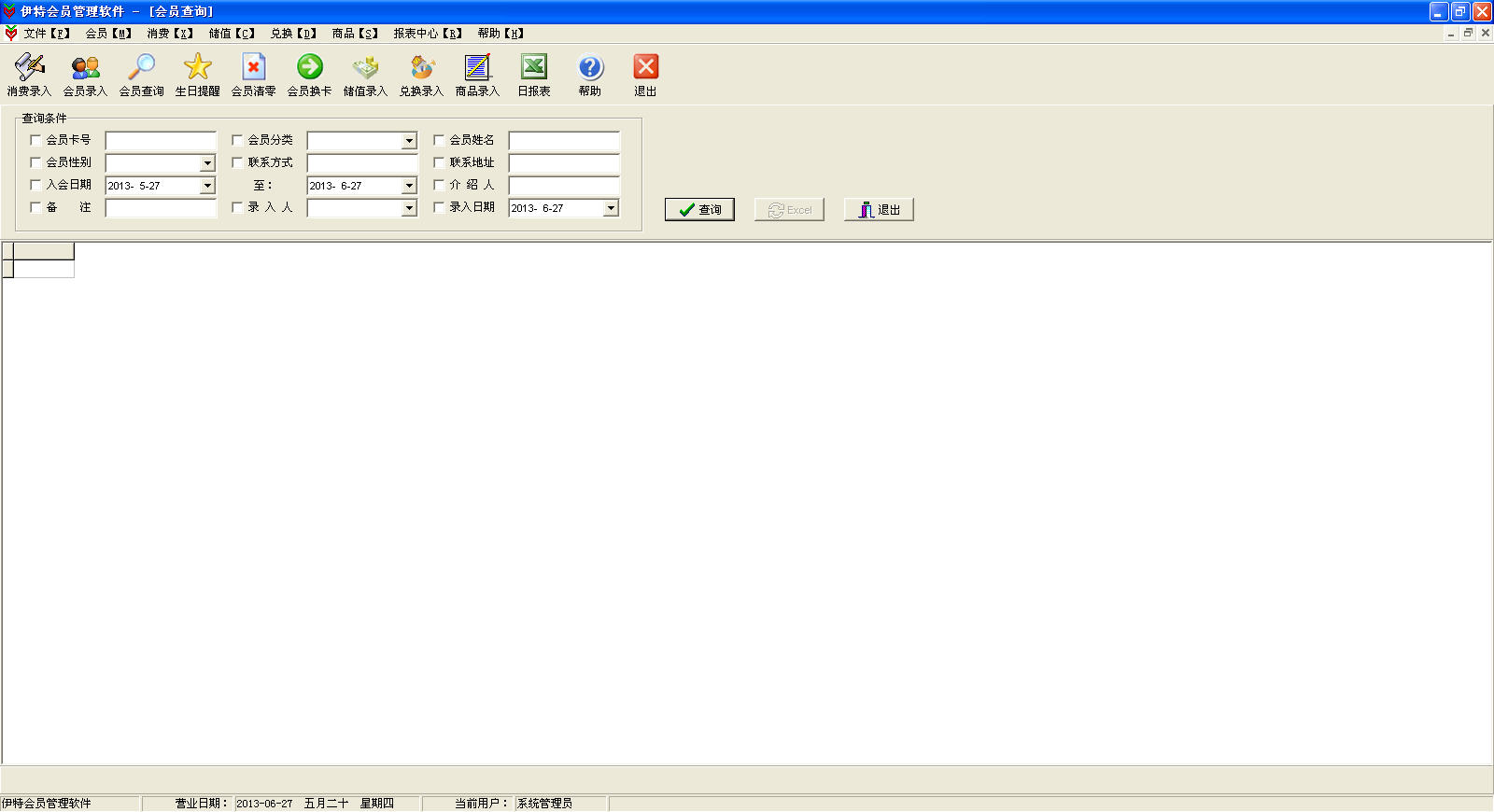This screenshot has width=1494, height=812.
Task: Click the app logo in menu bar
Action: tap(10, 34)
